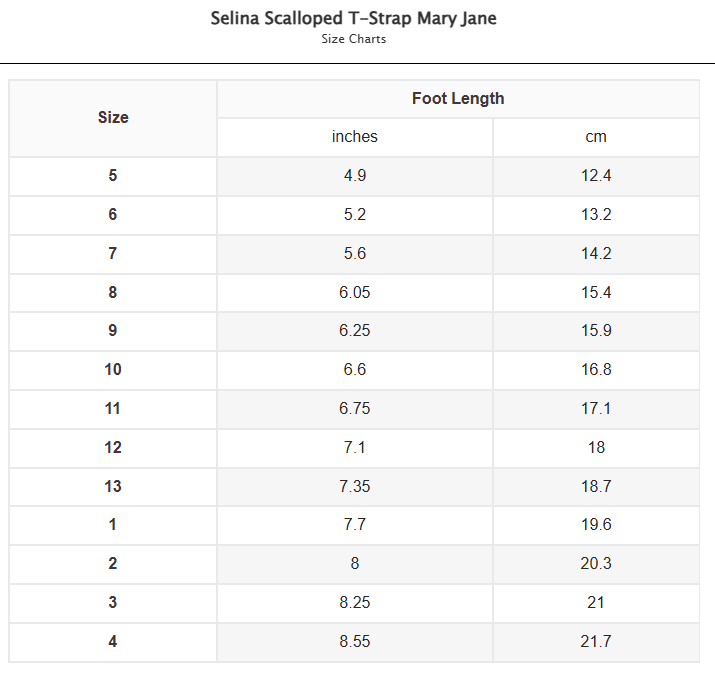Click the 15.9 cm value
Viewport: 715px width, 677px height.
(x=596, y=331)
